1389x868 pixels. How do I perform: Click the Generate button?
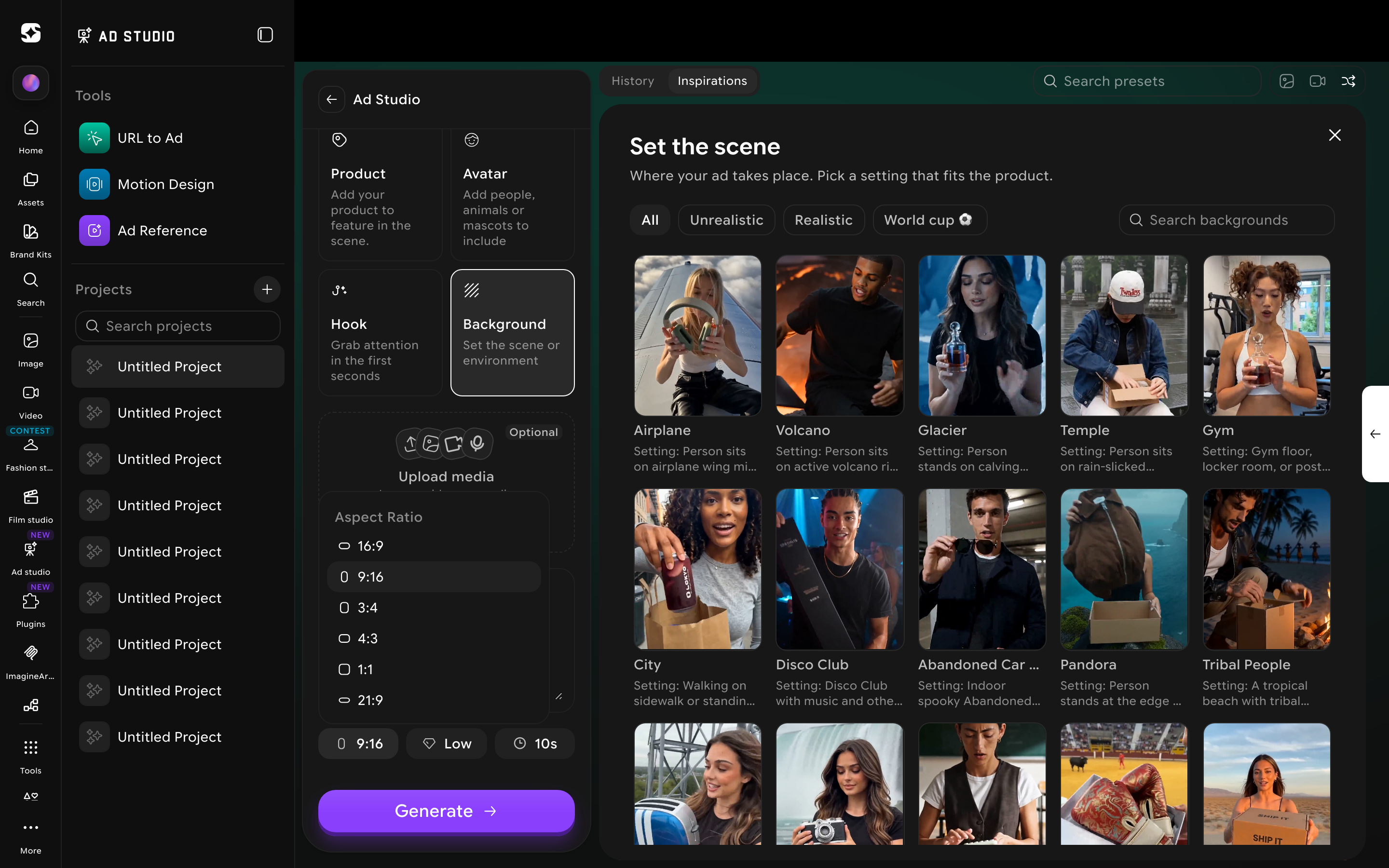[x=446, y=811]
